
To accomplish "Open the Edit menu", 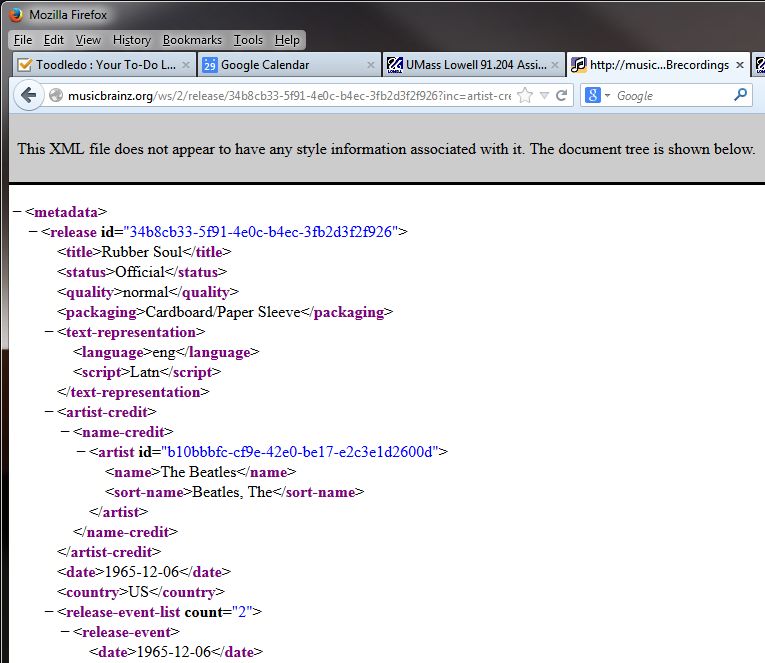I will [54, 40].
